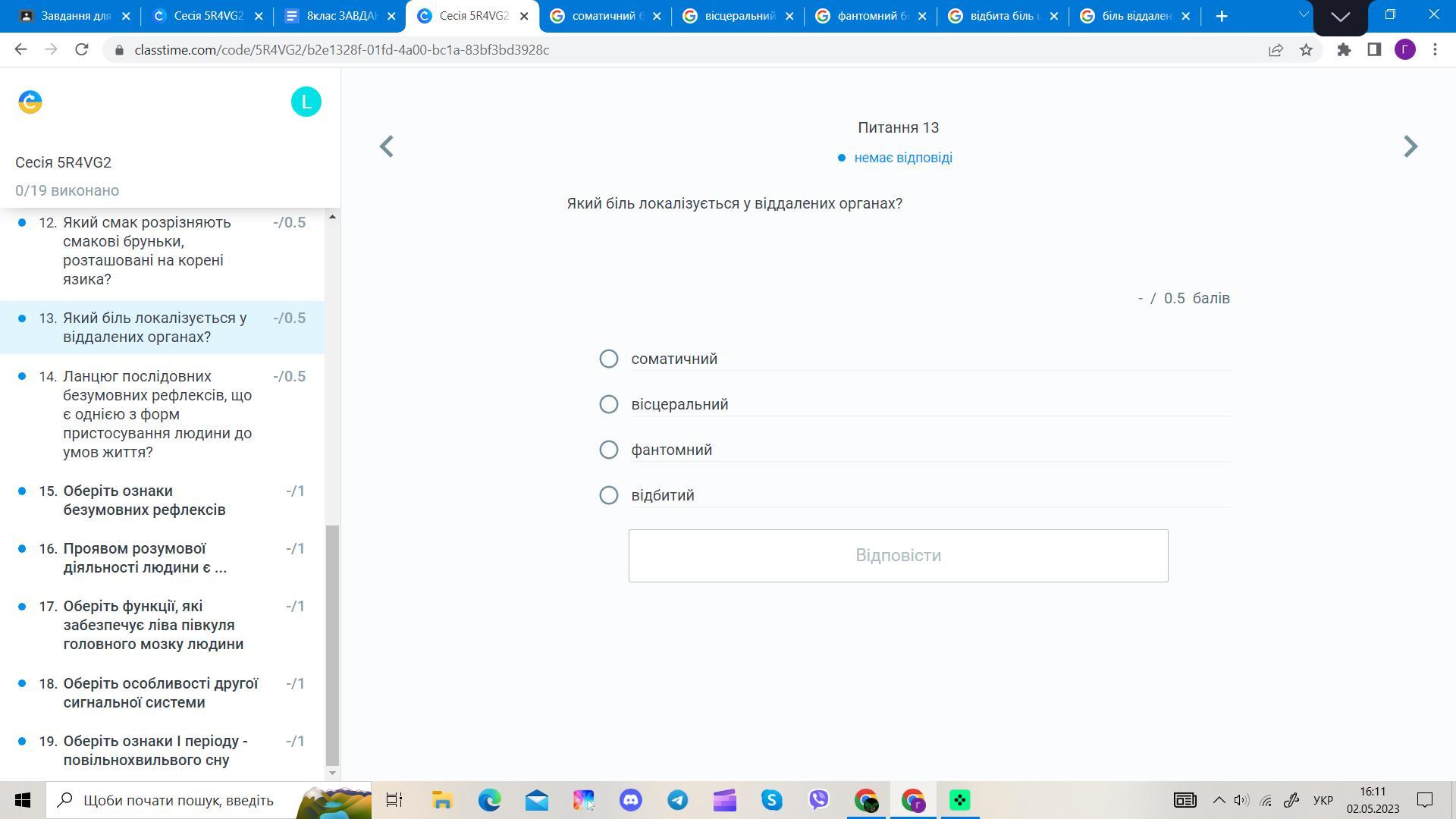Open Chrome three-dot menu
1456x819 pixels.
(1435, 50)
